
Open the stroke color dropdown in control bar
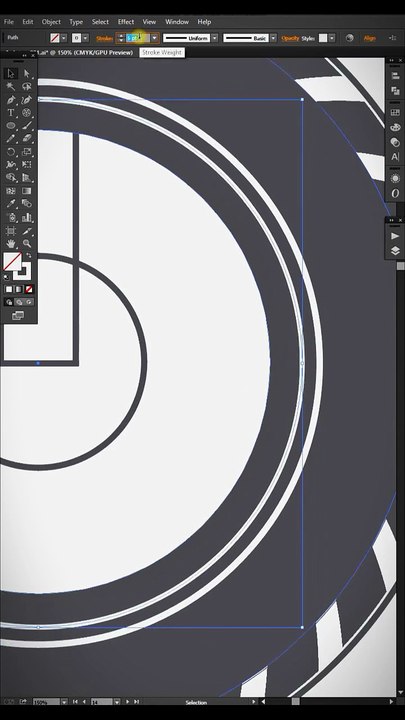click(x=85, y=38)
